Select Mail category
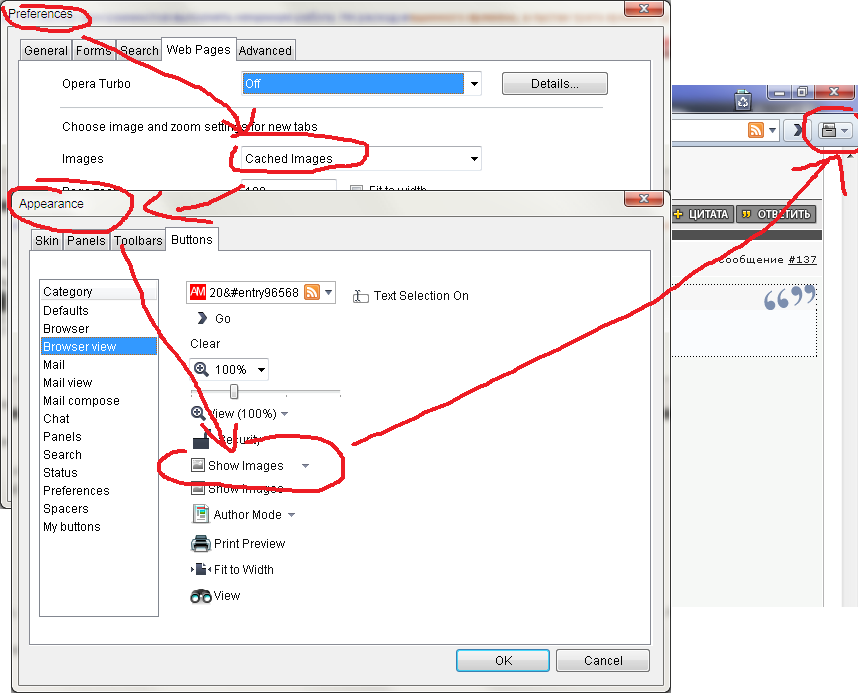The image size is (858, 693). tap(98, 365)
